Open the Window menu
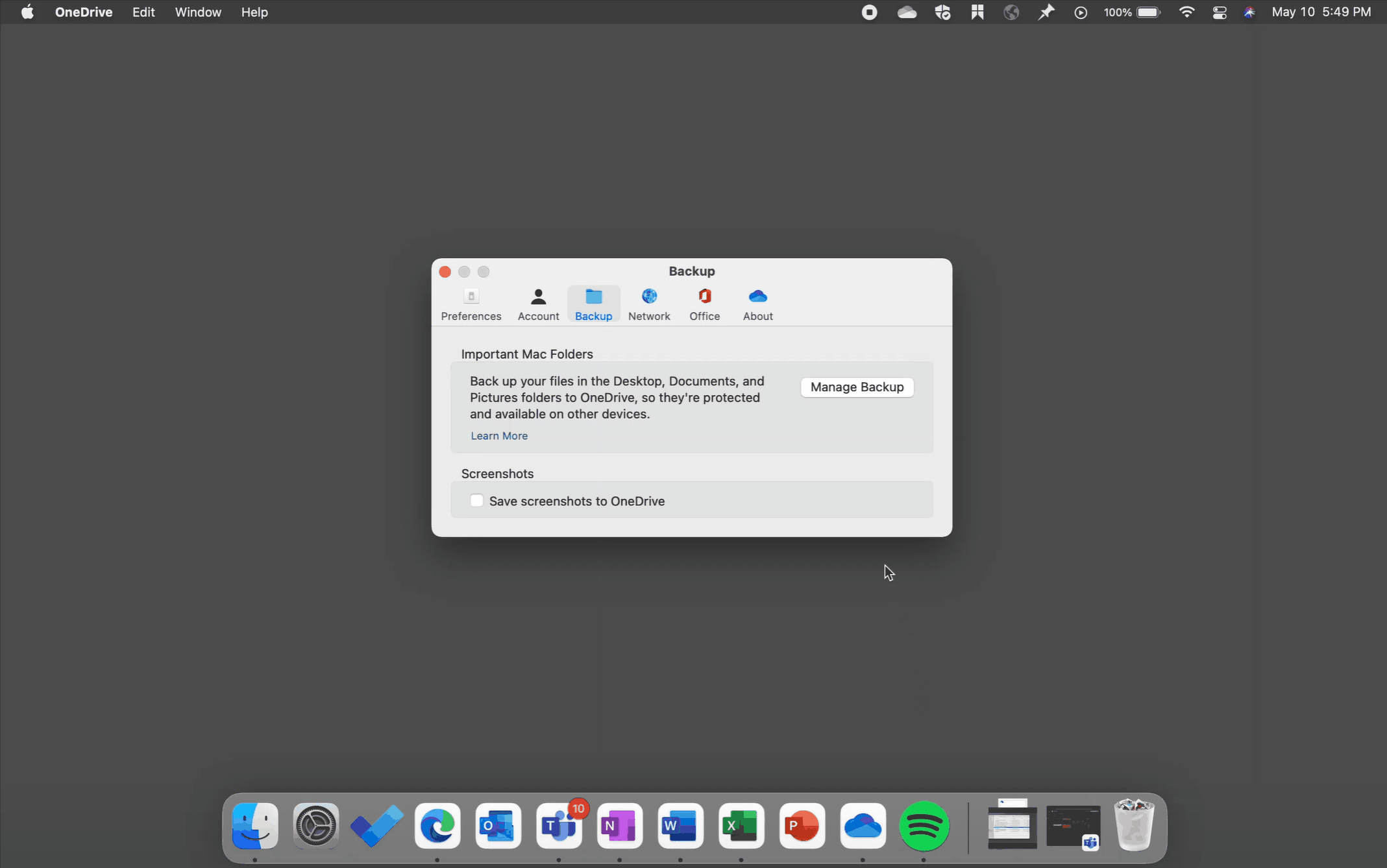Viewport: 1387px width, 868px height. click(x=198, y=12)
